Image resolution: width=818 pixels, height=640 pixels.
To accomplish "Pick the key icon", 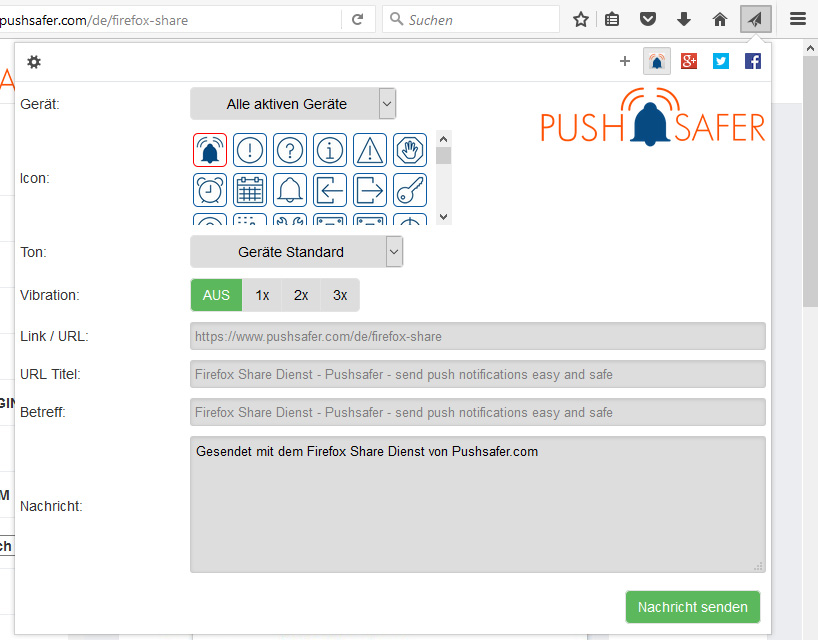I will pyautogui.click(x=410, y=190).
